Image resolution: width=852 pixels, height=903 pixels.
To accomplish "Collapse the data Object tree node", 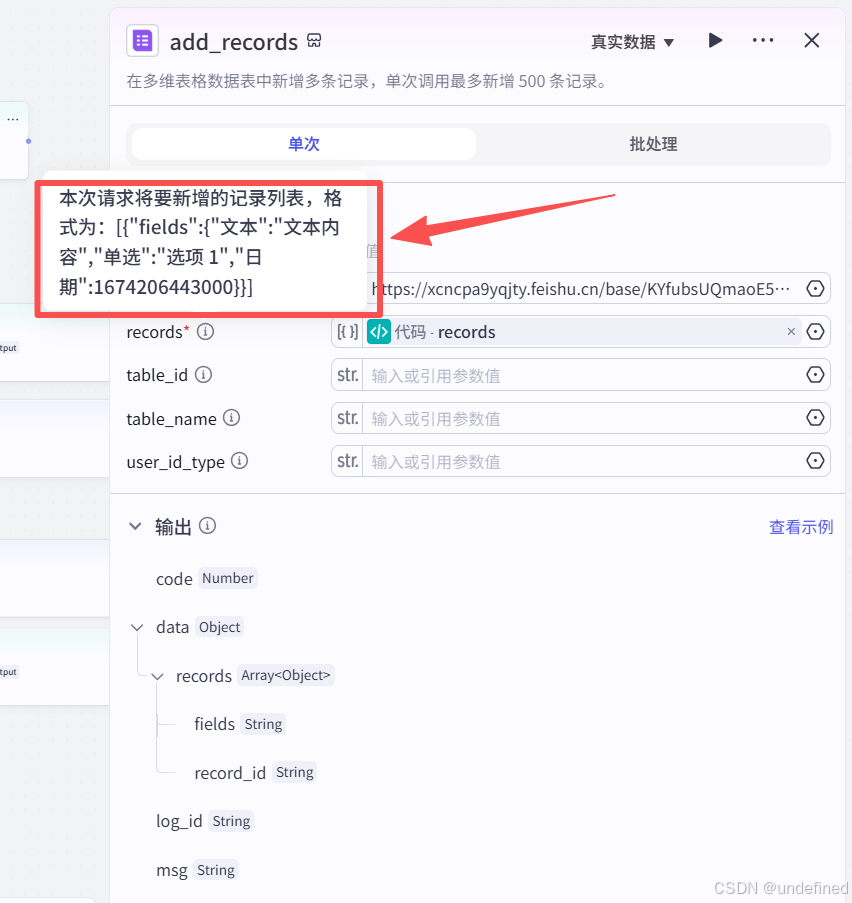I will click(137, 627).
